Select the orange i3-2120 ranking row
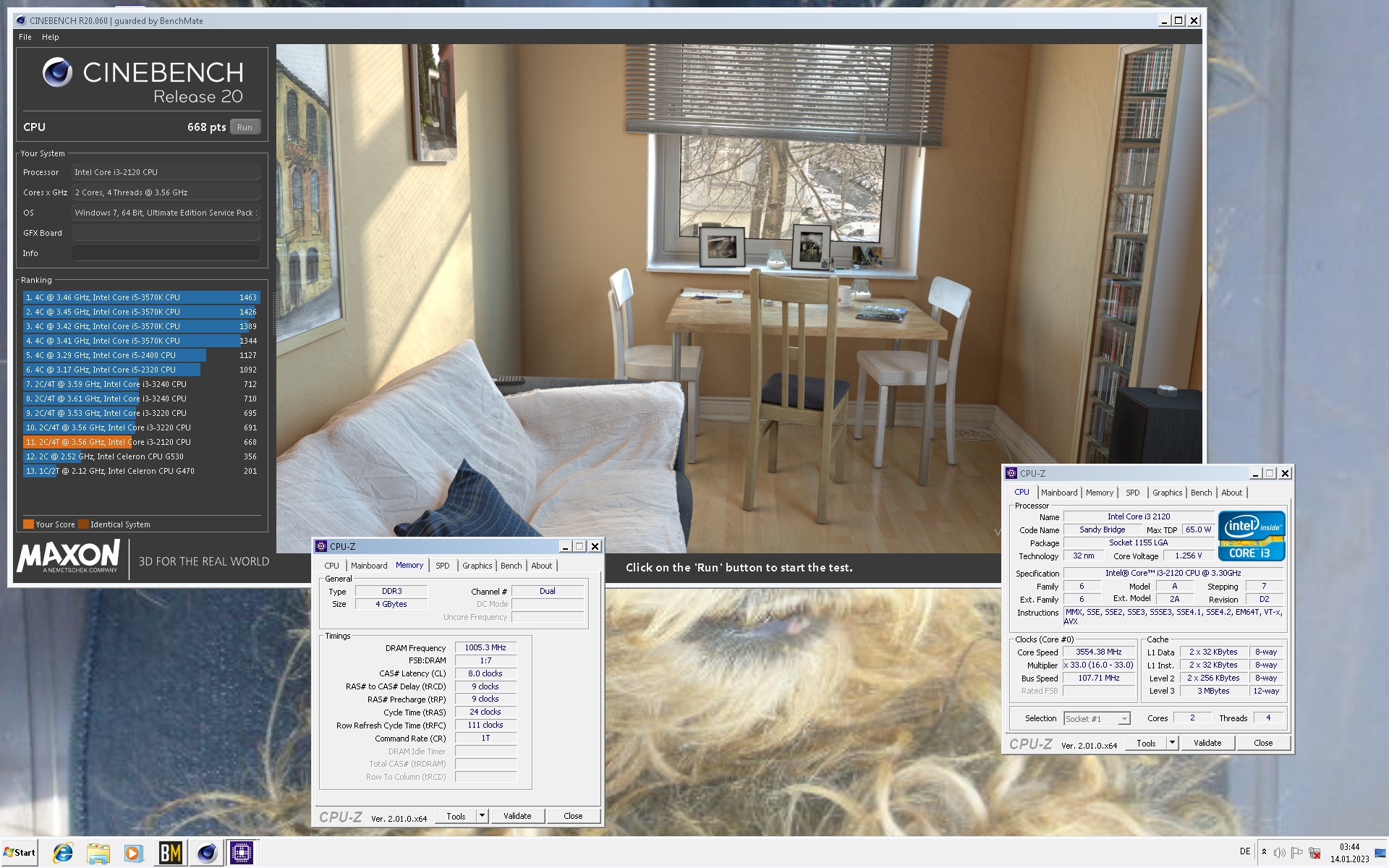This screenshot has height=868, width=1389. (141, 442)
